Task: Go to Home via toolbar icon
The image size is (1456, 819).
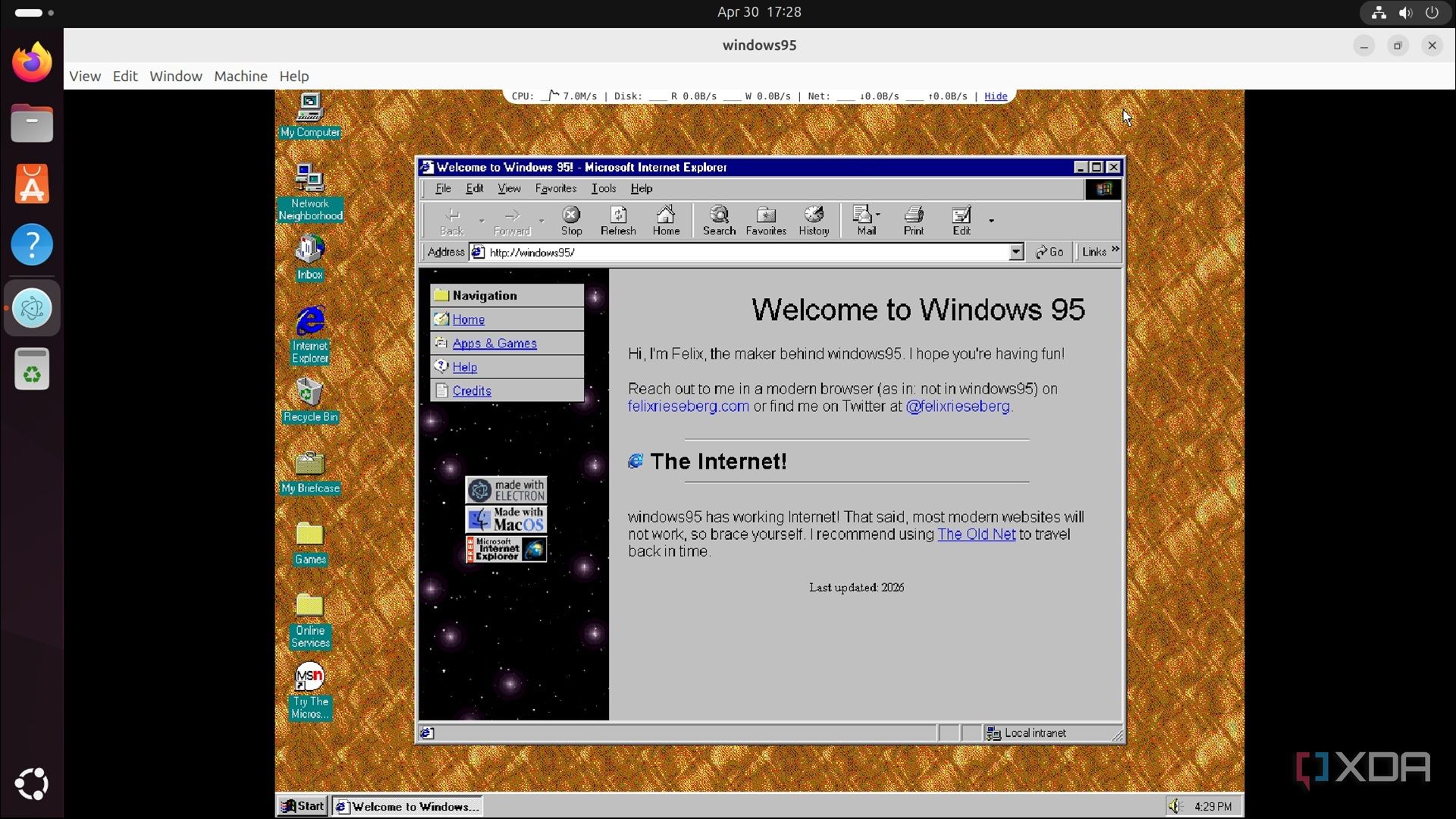Action: (x=666, y=221)
